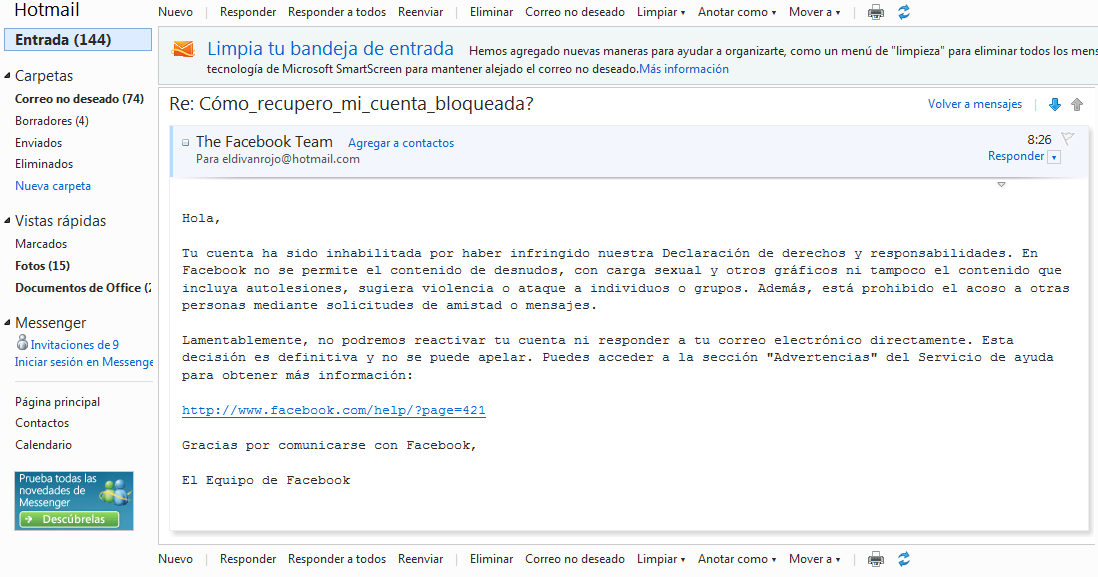Mark as Correo no deseado in top toolbar

point(575,12)
